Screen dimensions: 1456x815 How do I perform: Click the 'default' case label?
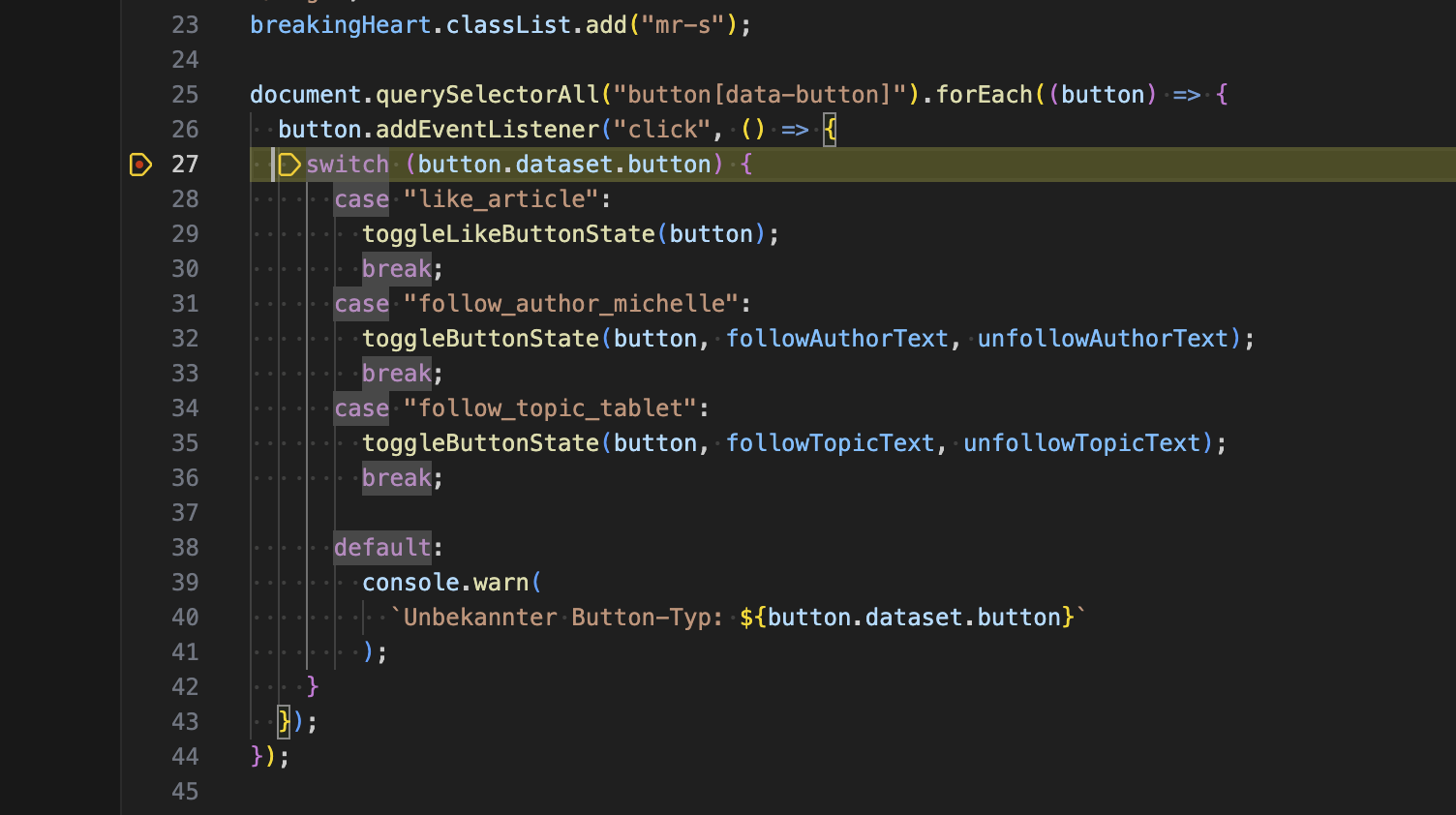pos(381,547)
